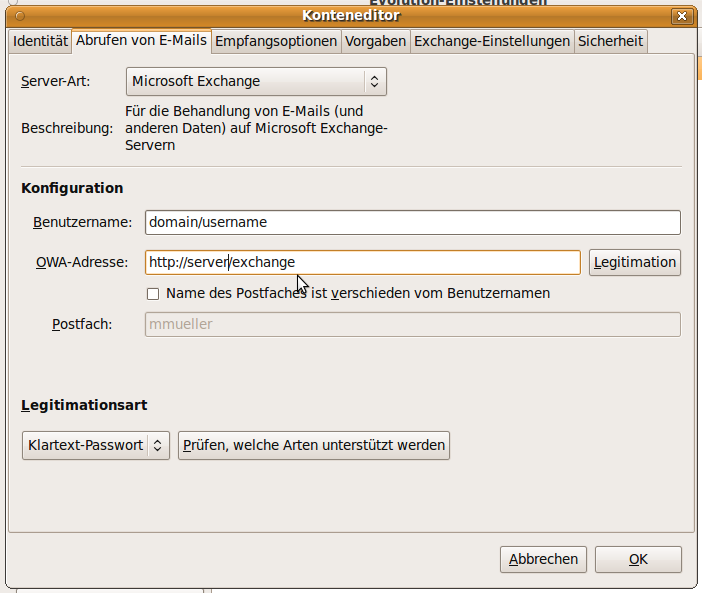
Task: Cancel with the Abbrechen button
Action: (543, 560)
